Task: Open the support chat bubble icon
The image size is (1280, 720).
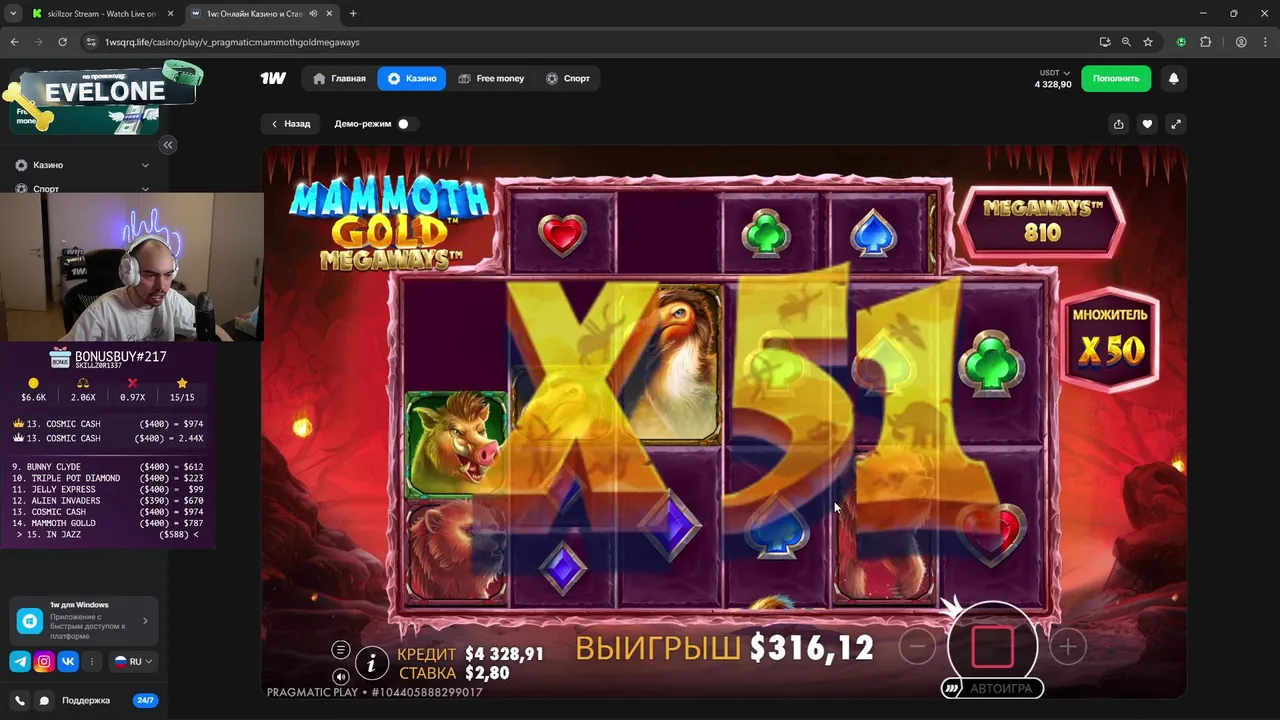Action: tap(44, 700)
